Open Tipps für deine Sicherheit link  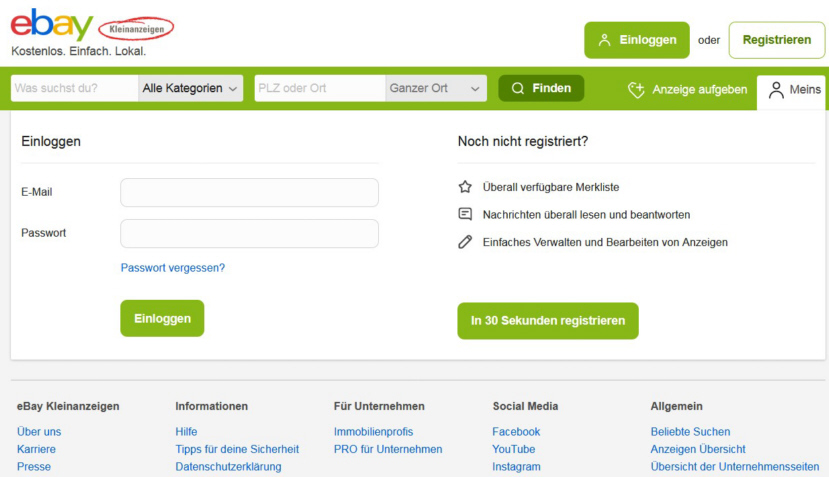tap(237, 449)
